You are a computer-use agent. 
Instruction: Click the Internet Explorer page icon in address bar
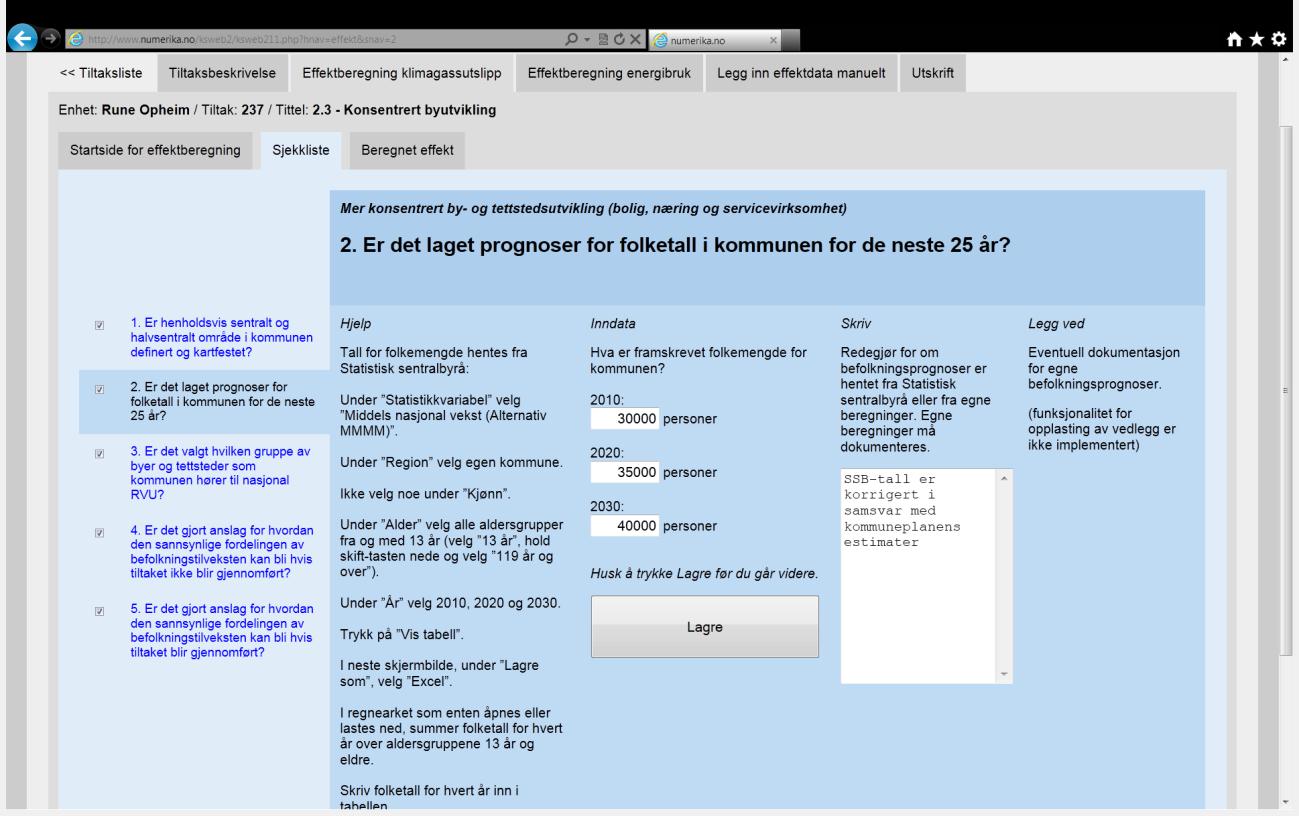[74, 38]
